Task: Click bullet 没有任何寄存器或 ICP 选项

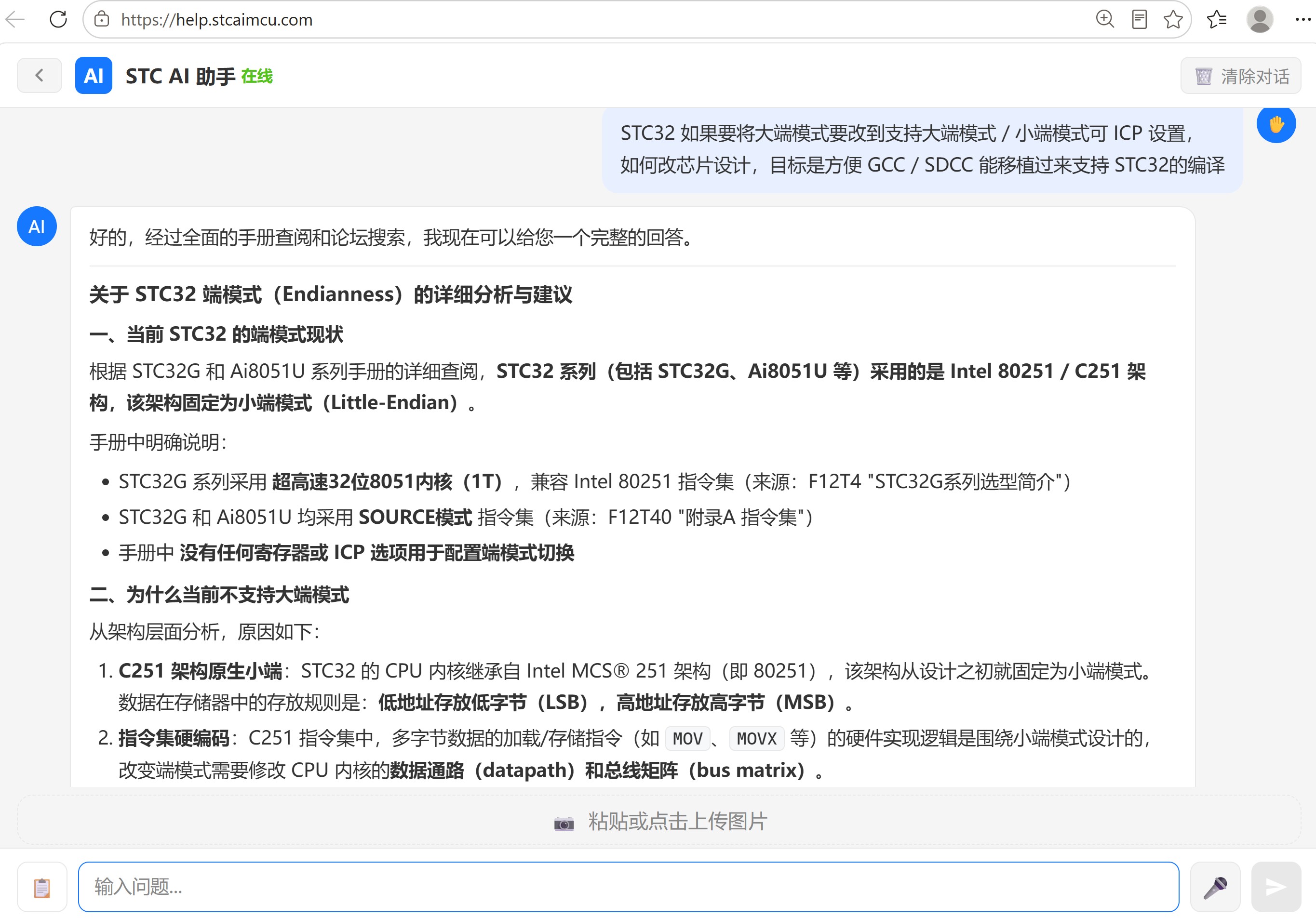Action: [x=346, y=553]
